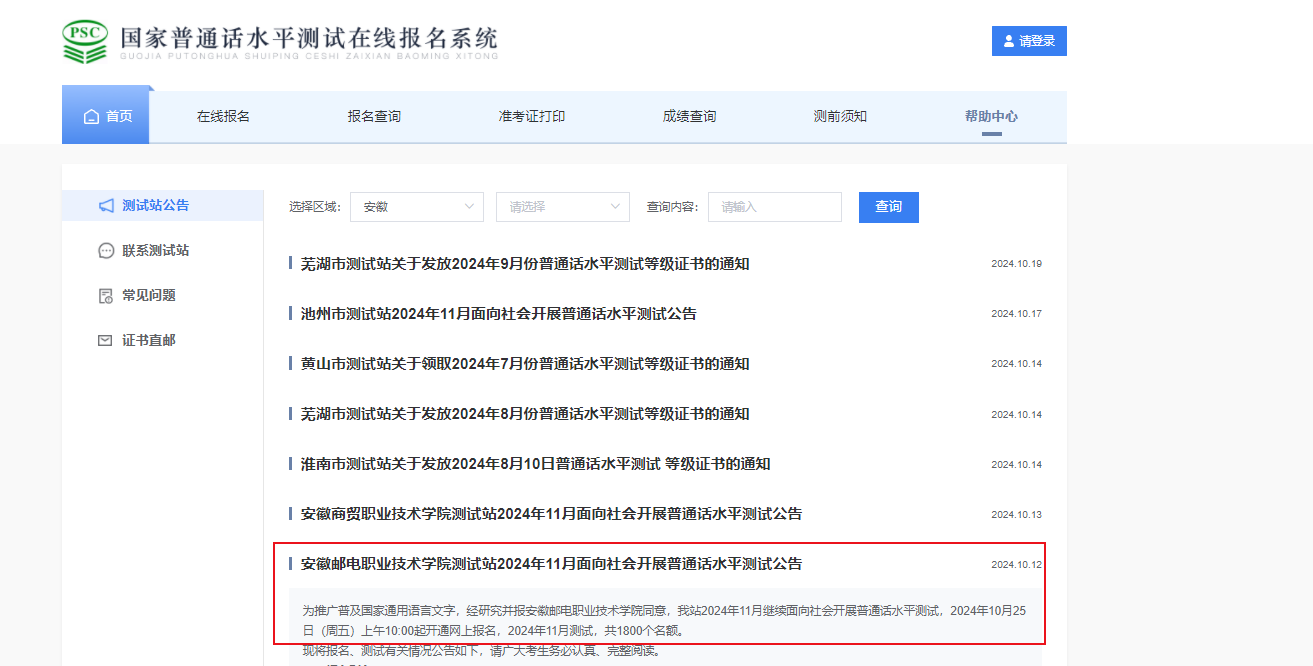Click the document icon beside 常见问题
1313x666 pixels.
(106, 296)
